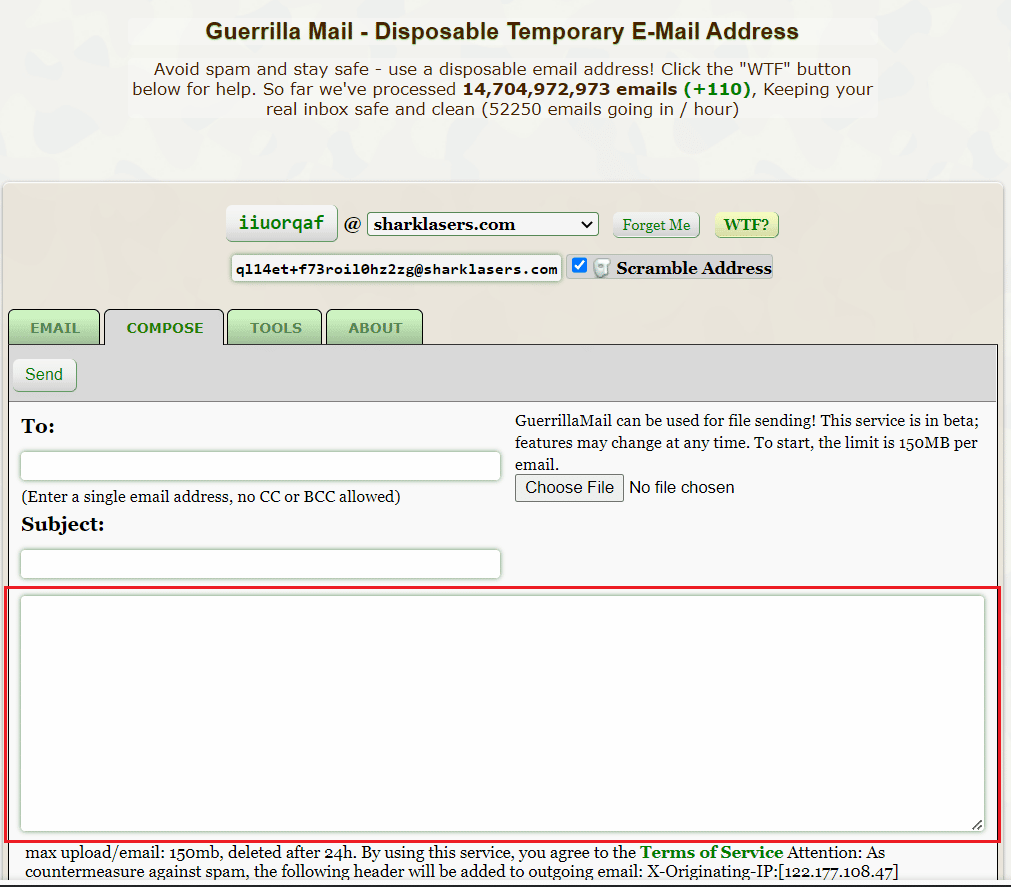1011x887 pixels.
Task: Uncheck the Scramble Address checkbox
Action: [x=579, y=266]
